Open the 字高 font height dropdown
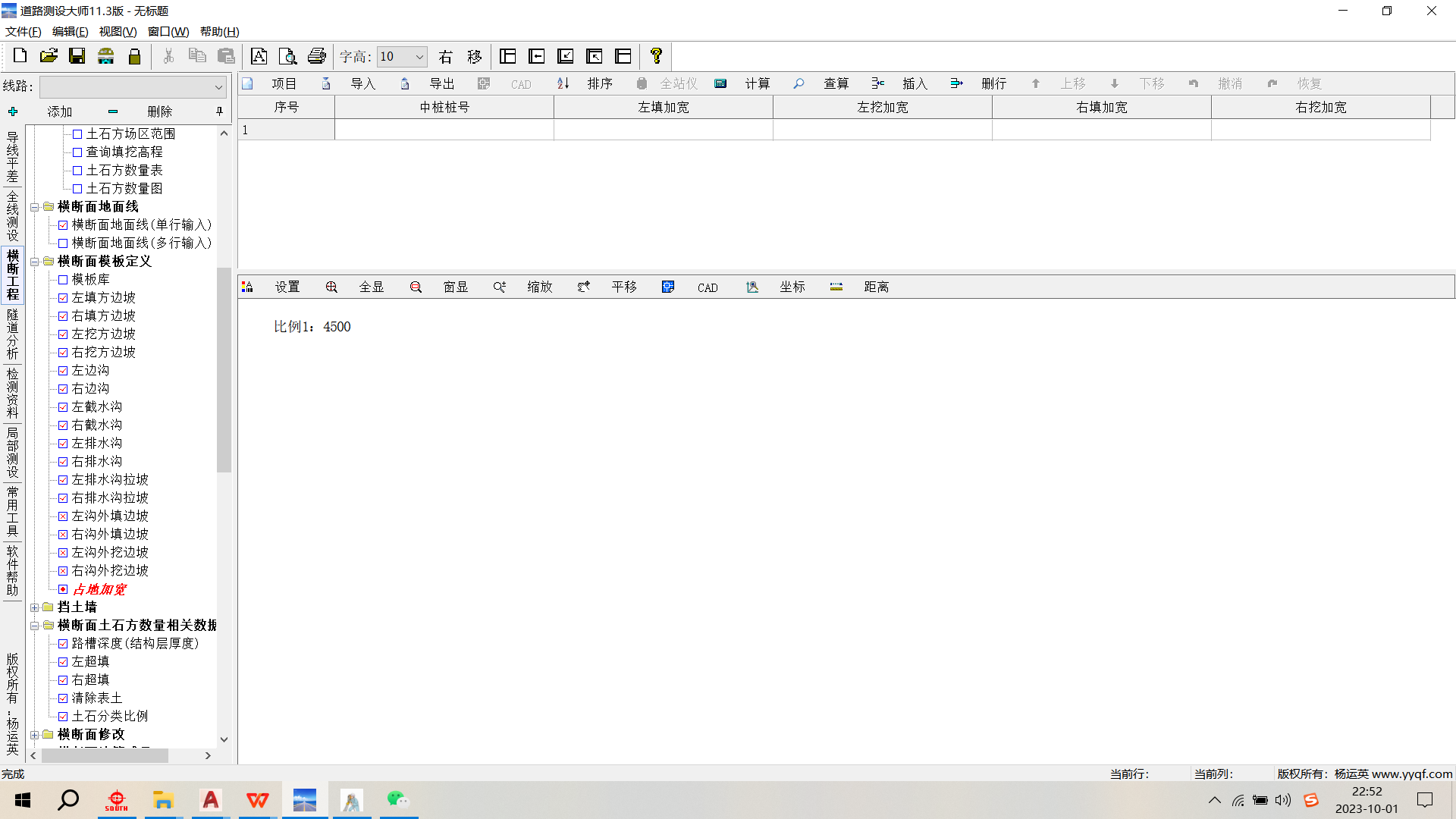This screenshot has width=1456, height=819. (x=419, y=57)
